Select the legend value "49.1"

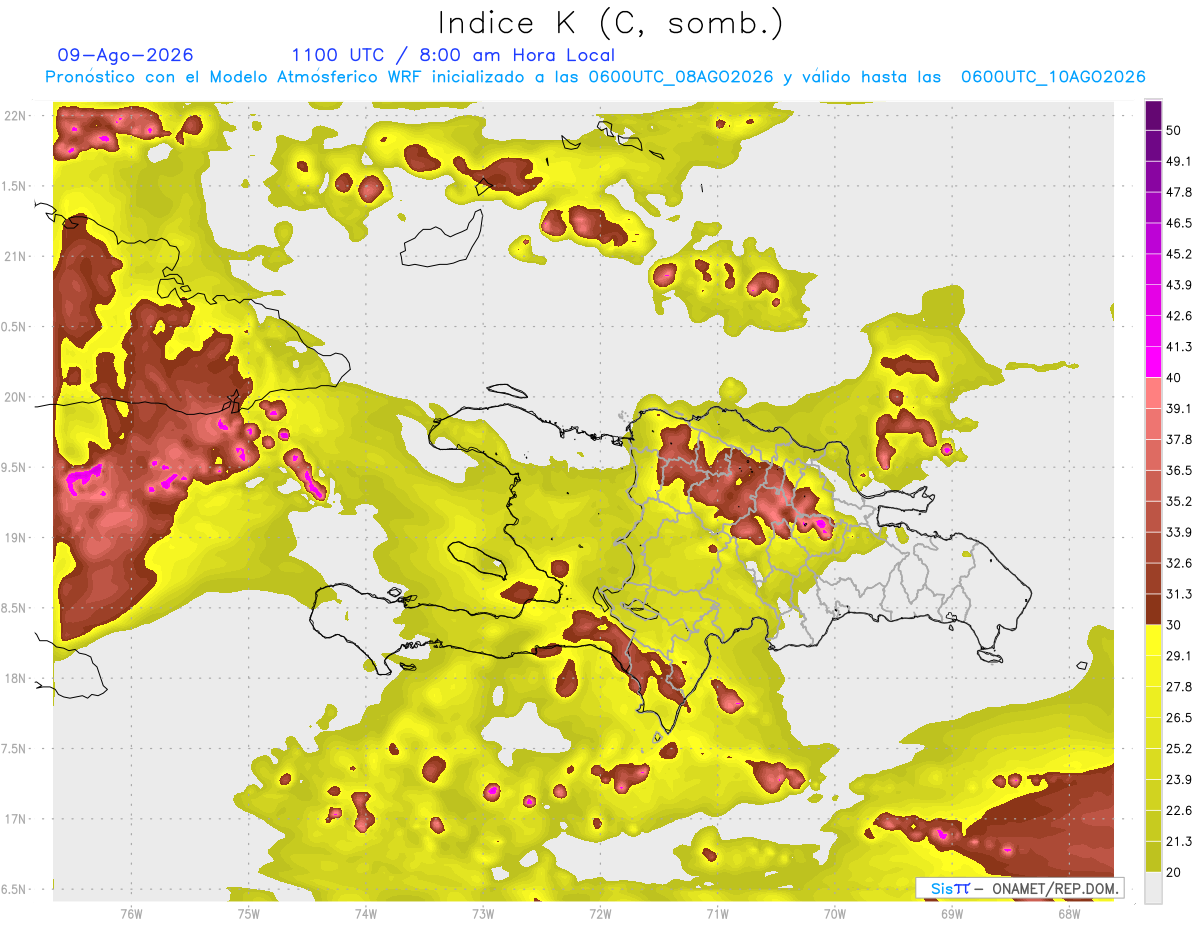tap(1179, 161)
